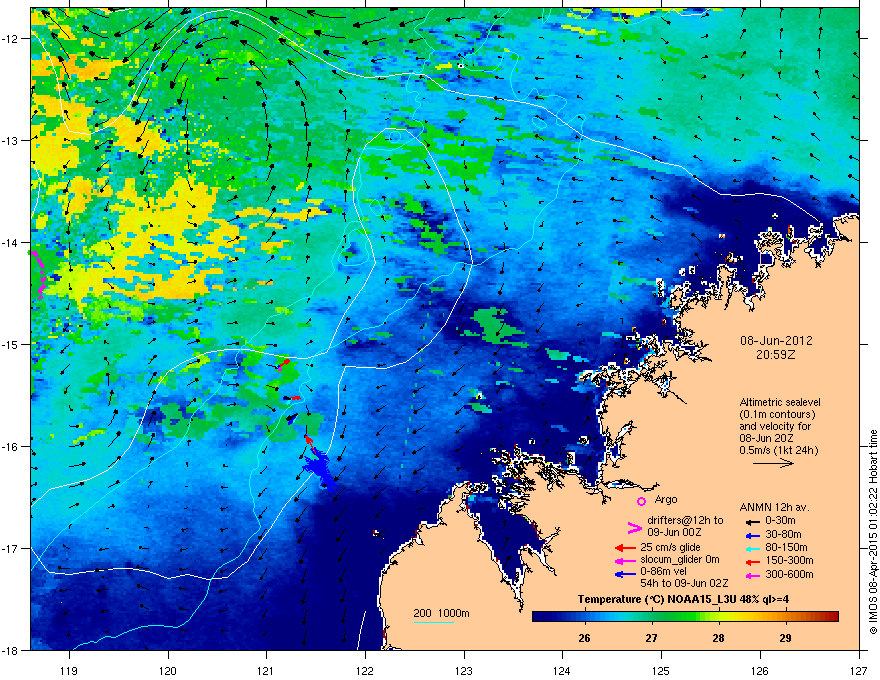The width and height of the screenshot is (880, 680).
Task: Click the latitude axis label '-12'
Action: click(x=10, y=38)
